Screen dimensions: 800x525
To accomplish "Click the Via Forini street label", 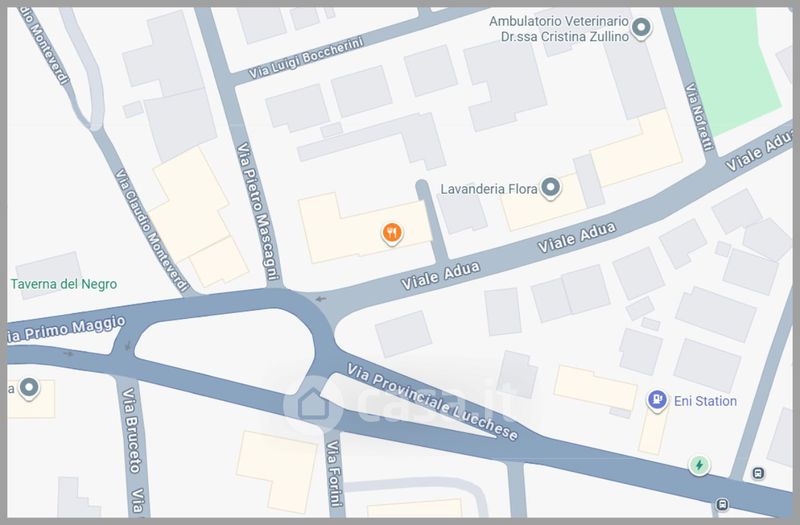I will coord(333,473).
